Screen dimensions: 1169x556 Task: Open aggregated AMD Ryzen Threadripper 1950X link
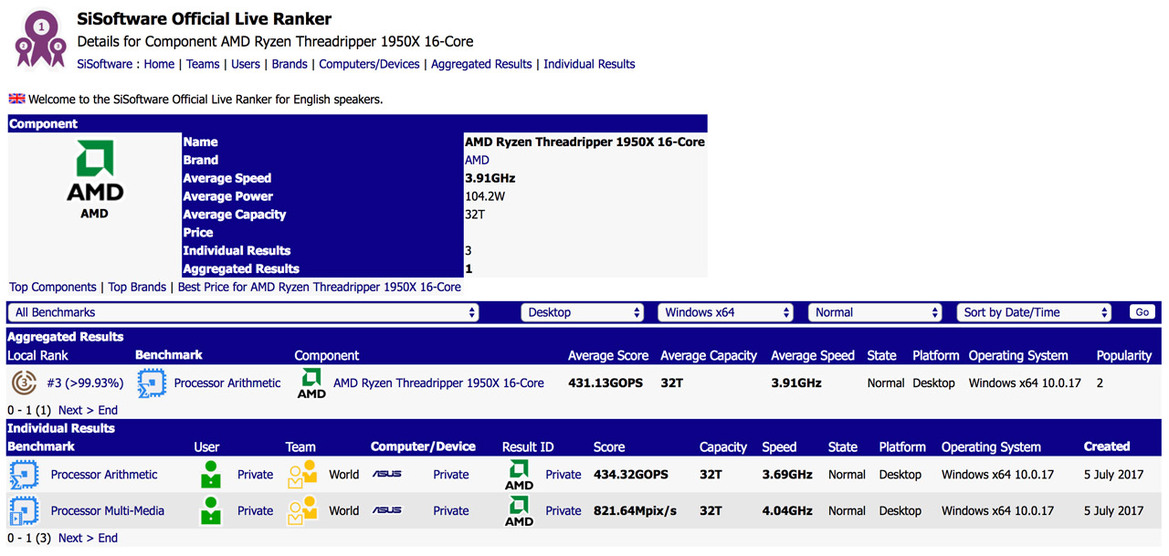(x=438, y=383)
